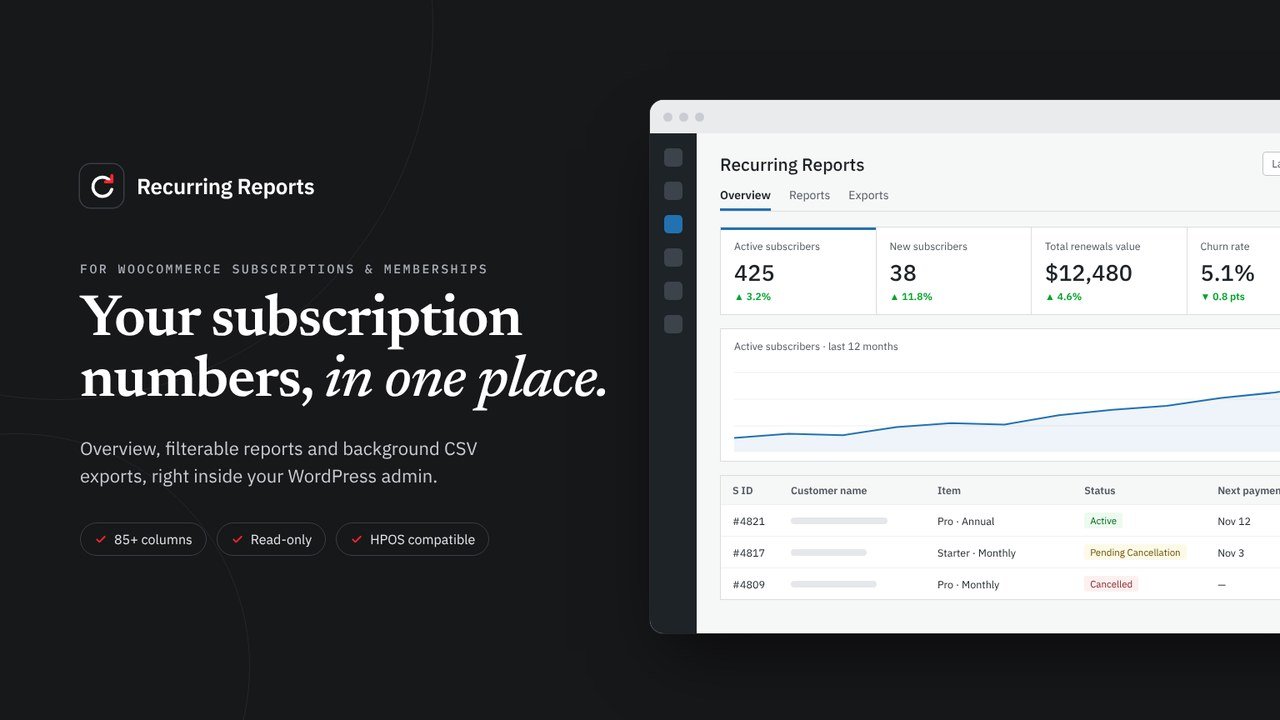Click the red "Cancelled" status badge
The image size is (1280, 720).
pyautogui.click(x=1111, y=585)
